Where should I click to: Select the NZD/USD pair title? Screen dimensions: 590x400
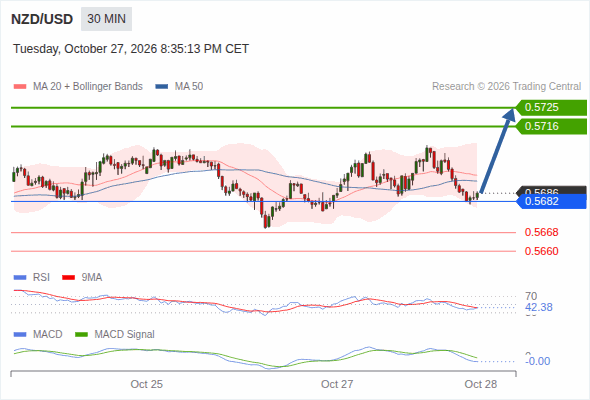42,19
